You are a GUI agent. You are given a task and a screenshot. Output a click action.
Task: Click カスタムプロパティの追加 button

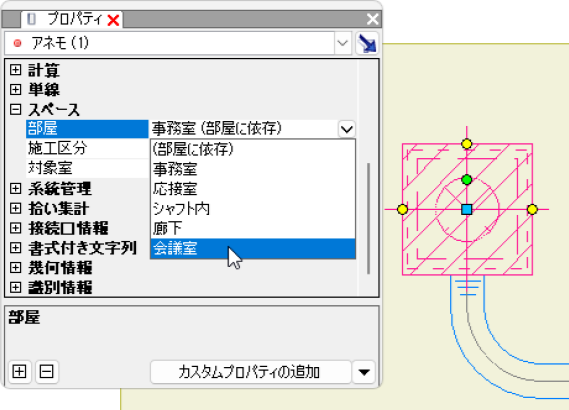pos(251,372)
